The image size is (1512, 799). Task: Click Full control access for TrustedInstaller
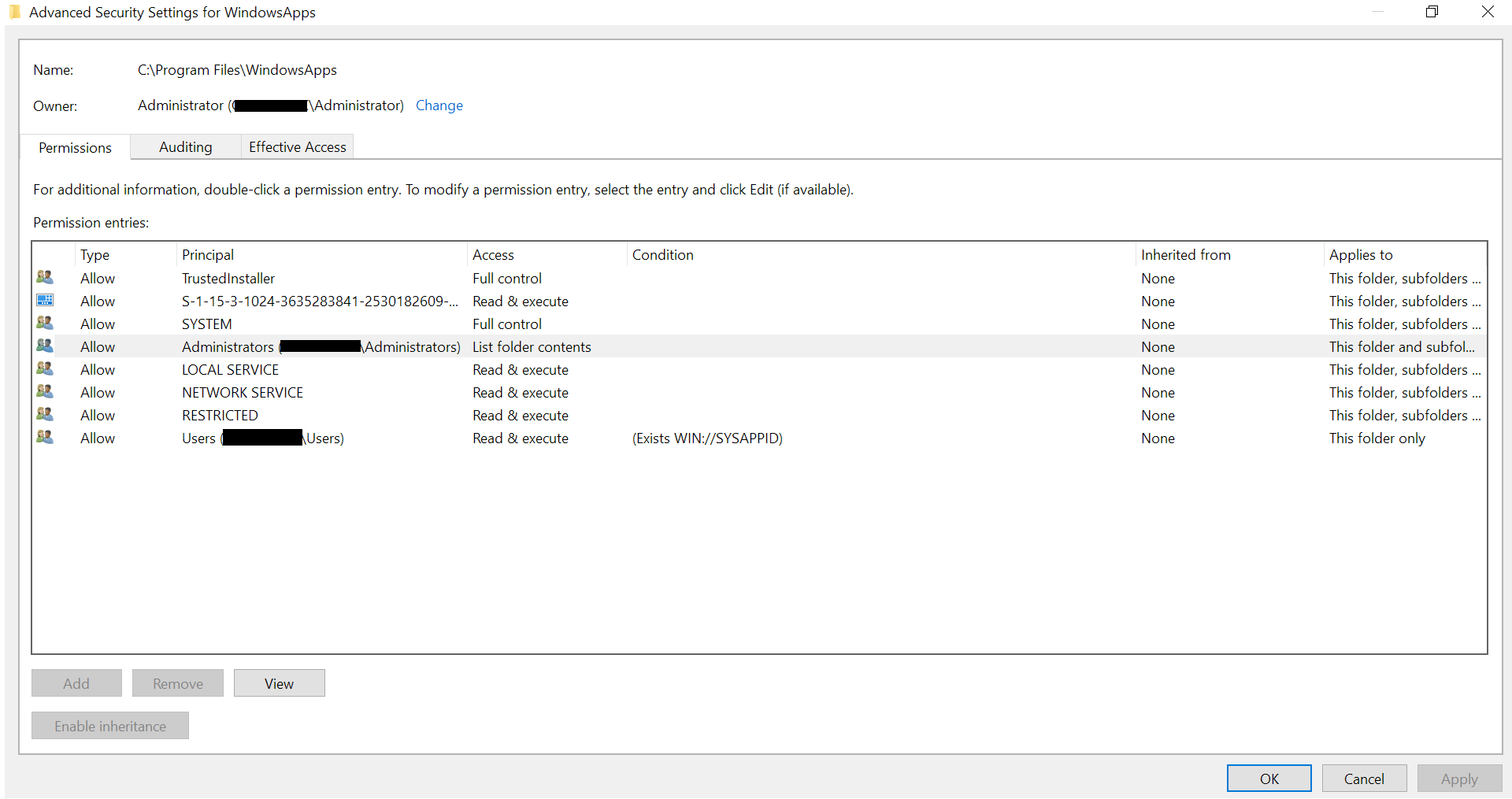507,278
